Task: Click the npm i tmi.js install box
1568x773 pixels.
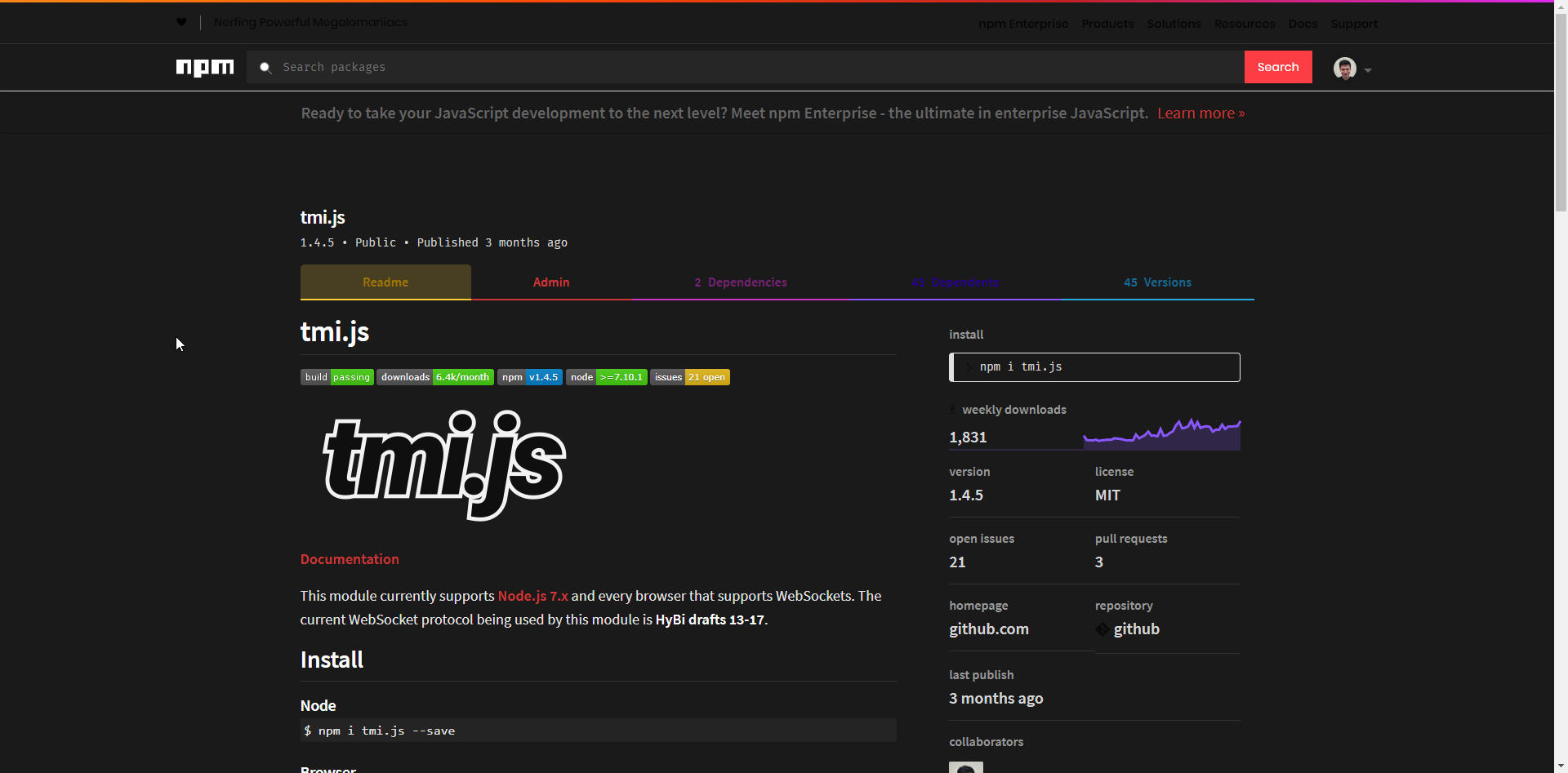Action: point(1094,367)
